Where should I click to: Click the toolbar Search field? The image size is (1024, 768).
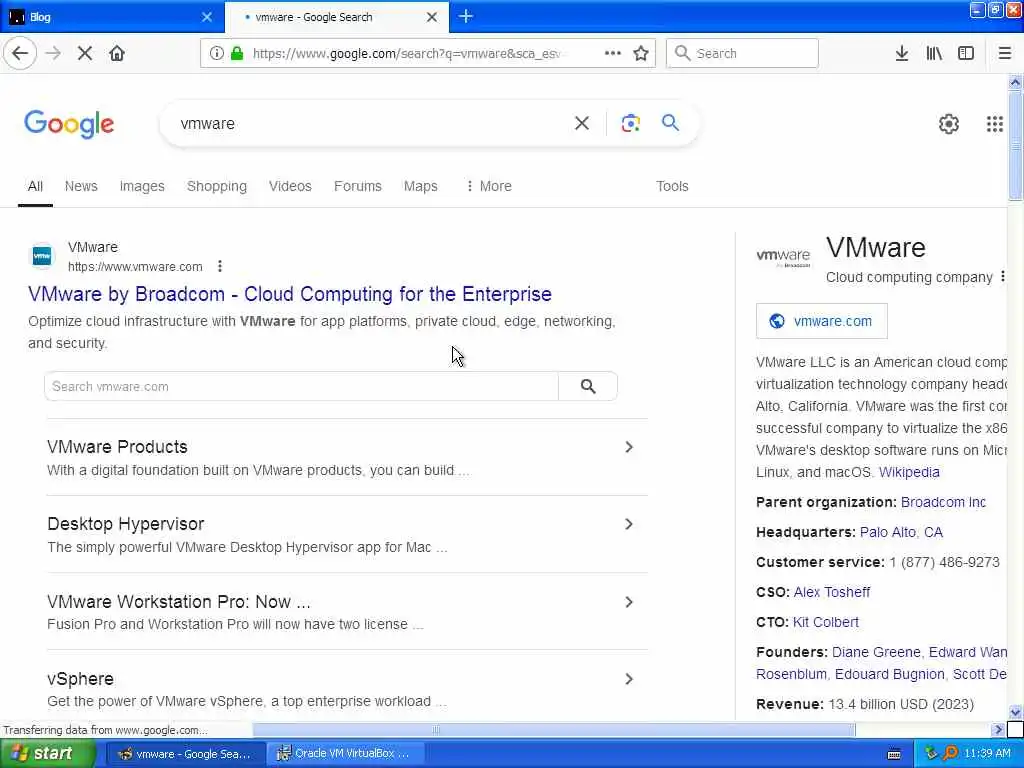742,54
